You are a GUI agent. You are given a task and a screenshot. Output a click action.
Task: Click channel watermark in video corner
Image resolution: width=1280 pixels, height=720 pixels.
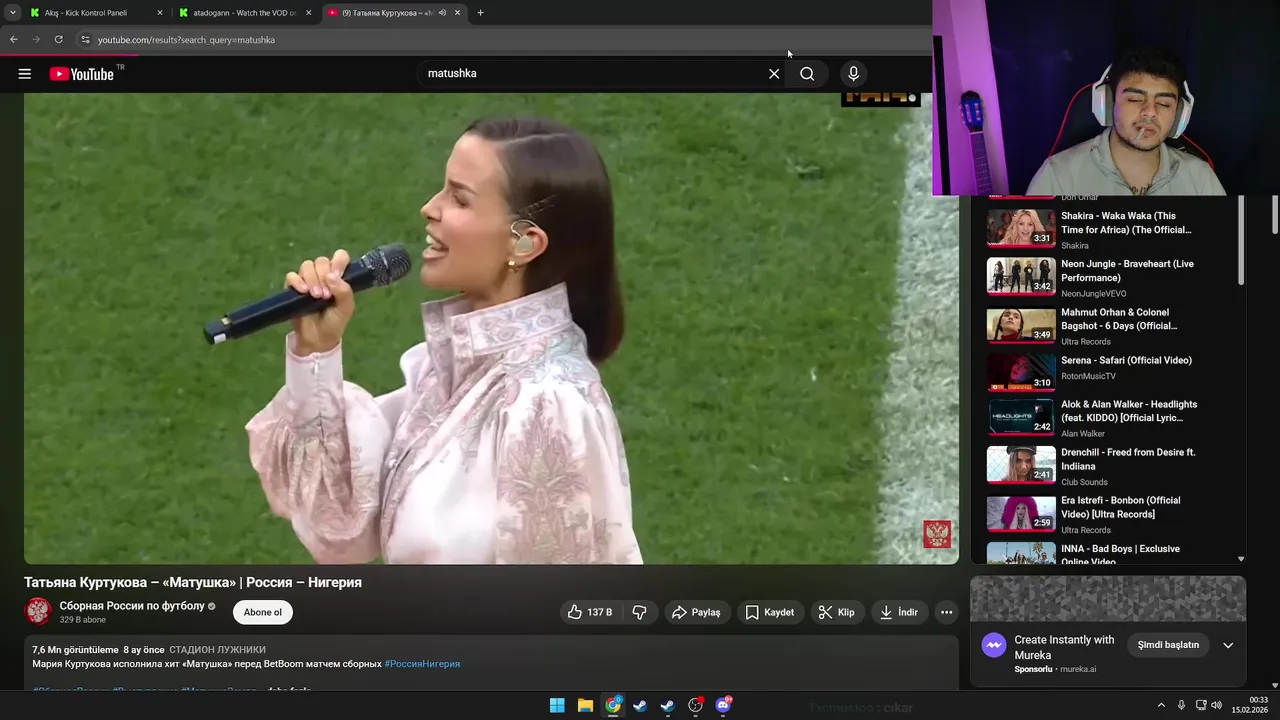pyautogui.click(x=937, y=534)
